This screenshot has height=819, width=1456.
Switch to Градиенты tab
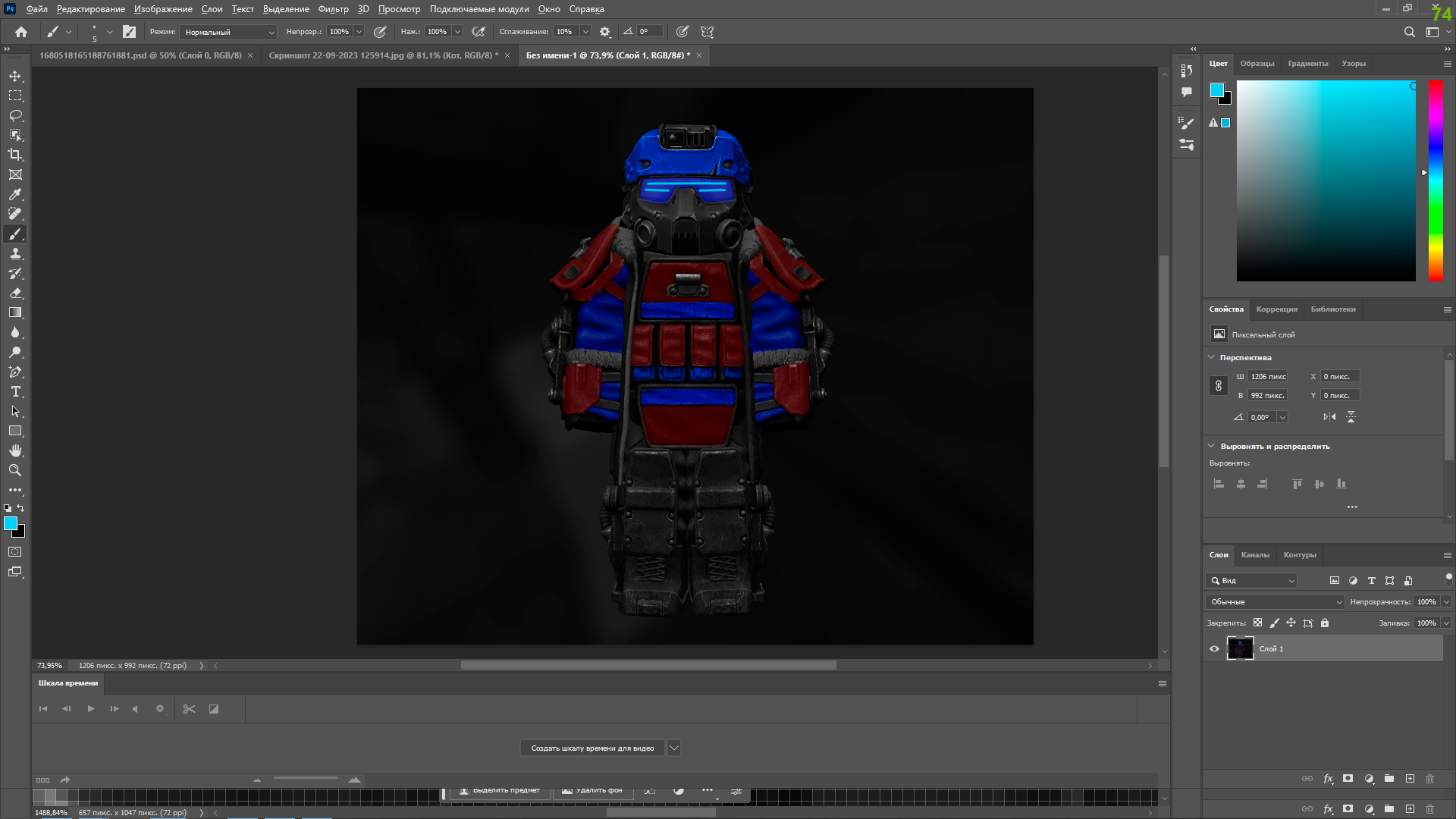(x=1307, y=64)
